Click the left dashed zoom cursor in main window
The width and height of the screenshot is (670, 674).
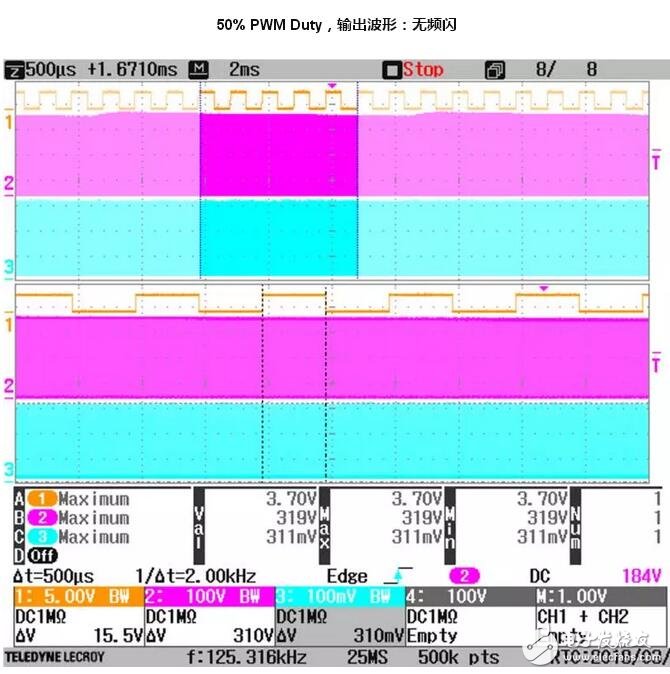click(x=200, y=181)
